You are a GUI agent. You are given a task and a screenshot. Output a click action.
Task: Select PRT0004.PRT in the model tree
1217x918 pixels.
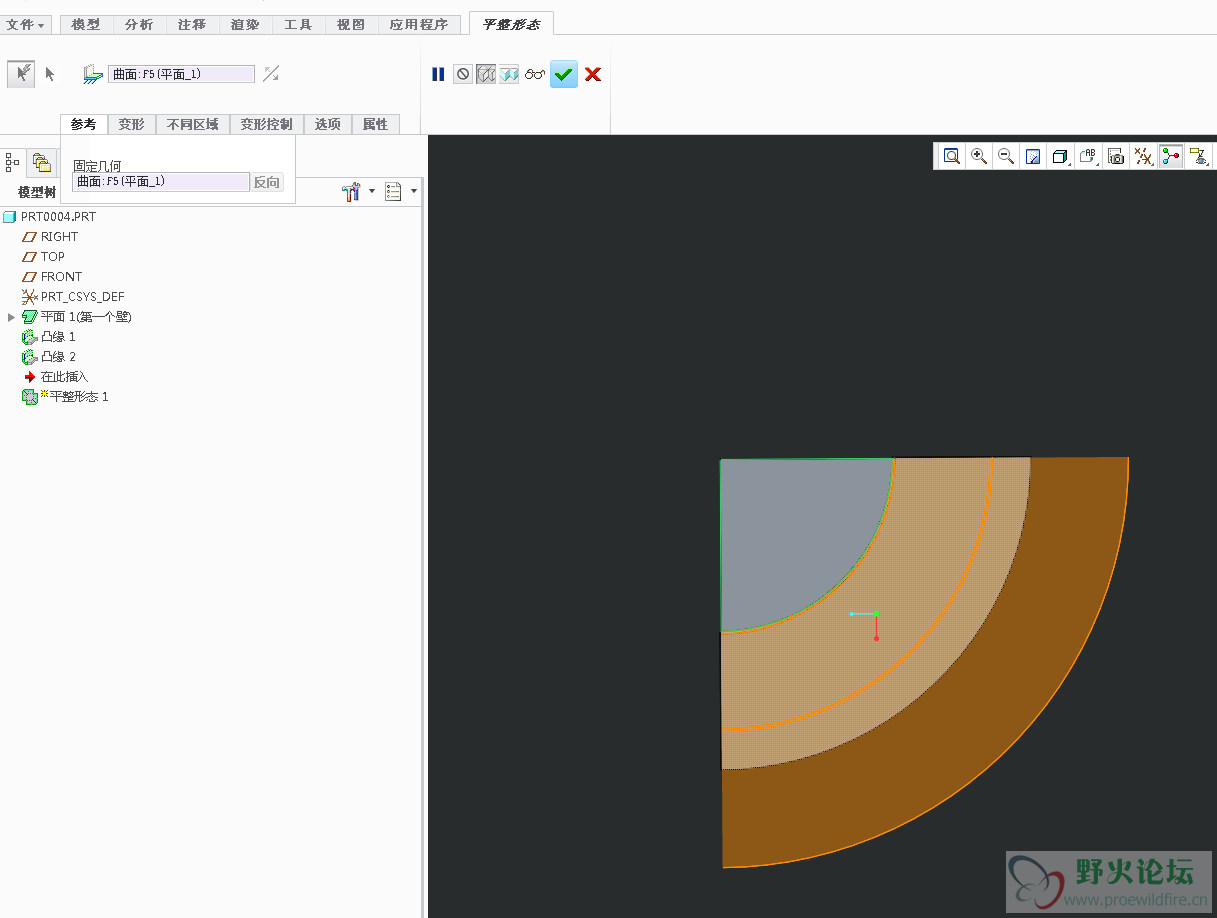pyautogui.click(x=50, y=216)
